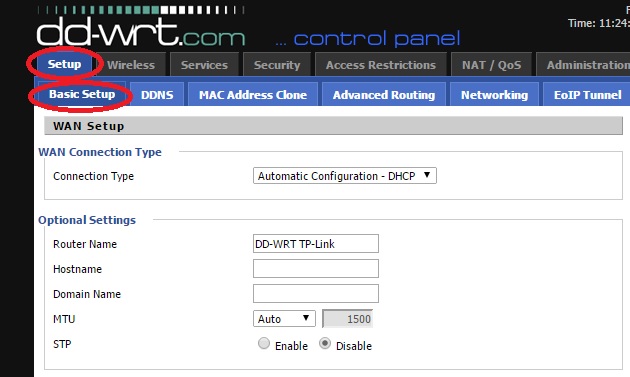Click the Time display in header
The height and width of the screenshot is (377, 630).
[x=599, y=23]
